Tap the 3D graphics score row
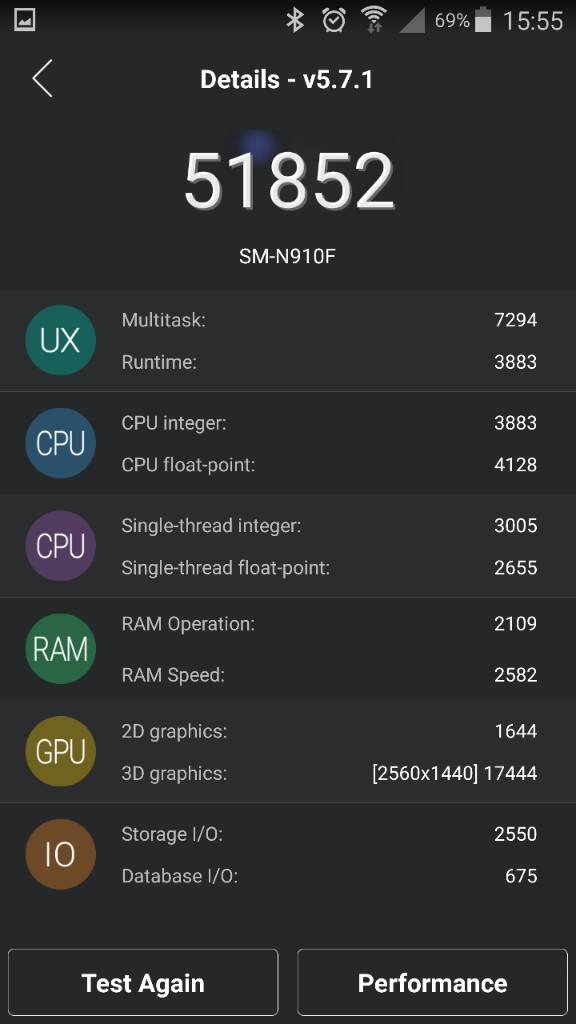 click(329, 773)
